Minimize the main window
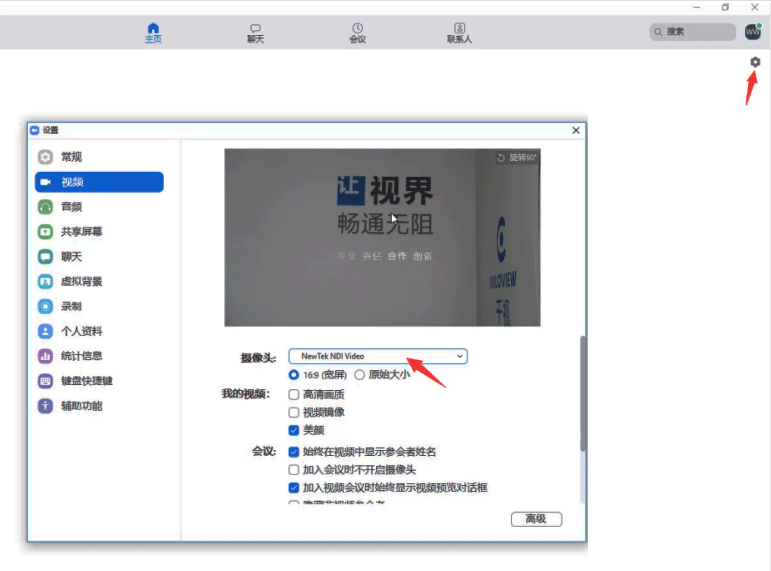Image resolution: width=771 pixels, height=571 pixels. point(696,7)
